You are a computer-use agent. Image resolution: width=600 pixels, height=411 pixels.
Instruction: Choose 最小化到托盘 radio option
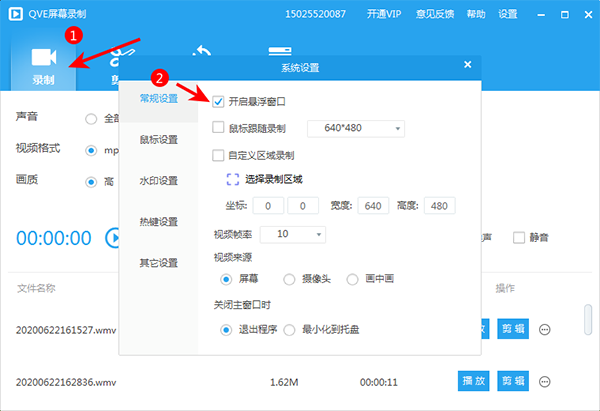[x=293, y=329]
